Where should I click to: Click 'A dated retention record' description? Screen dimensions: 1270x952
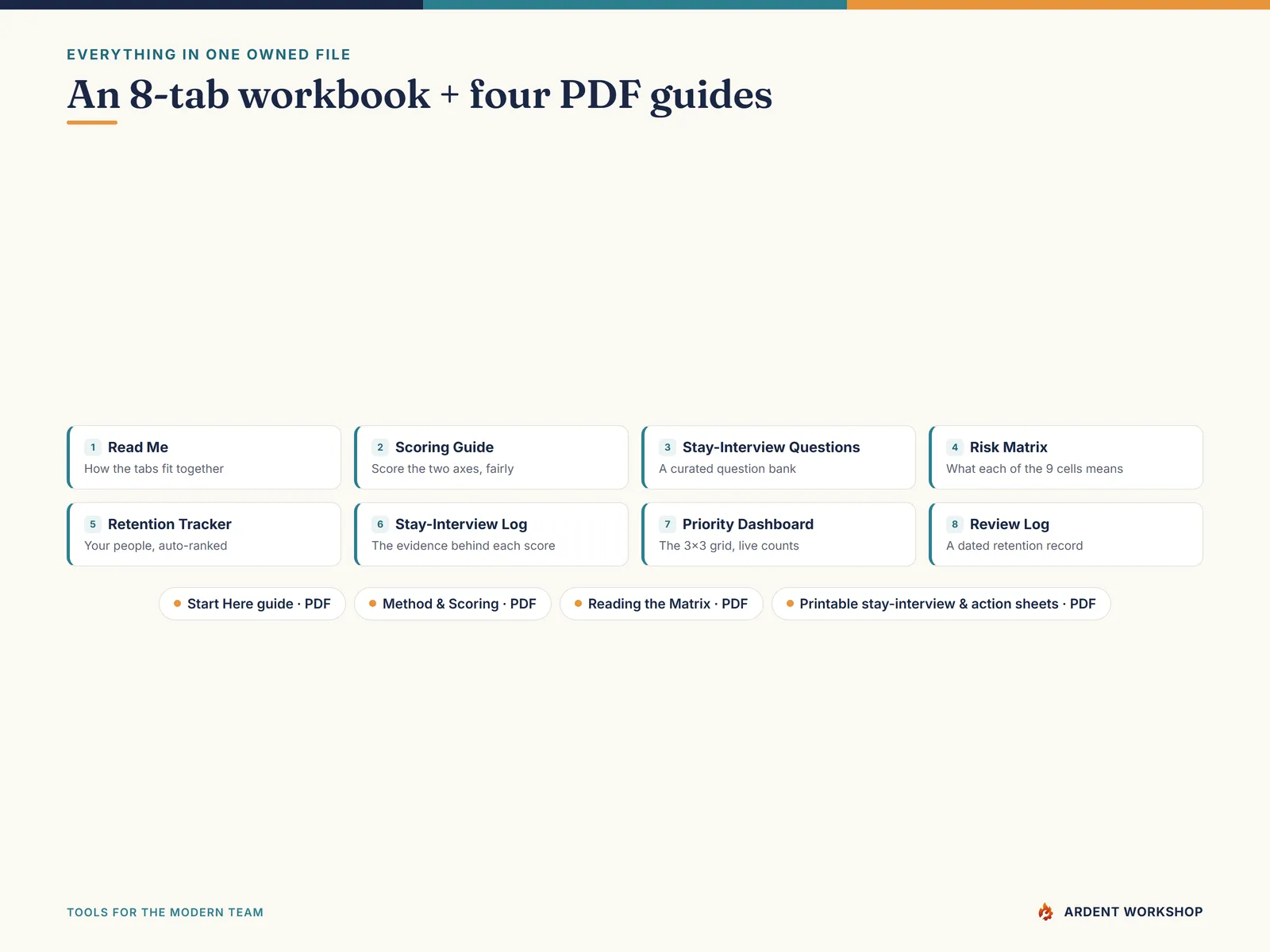click(x=1014, y=546)
